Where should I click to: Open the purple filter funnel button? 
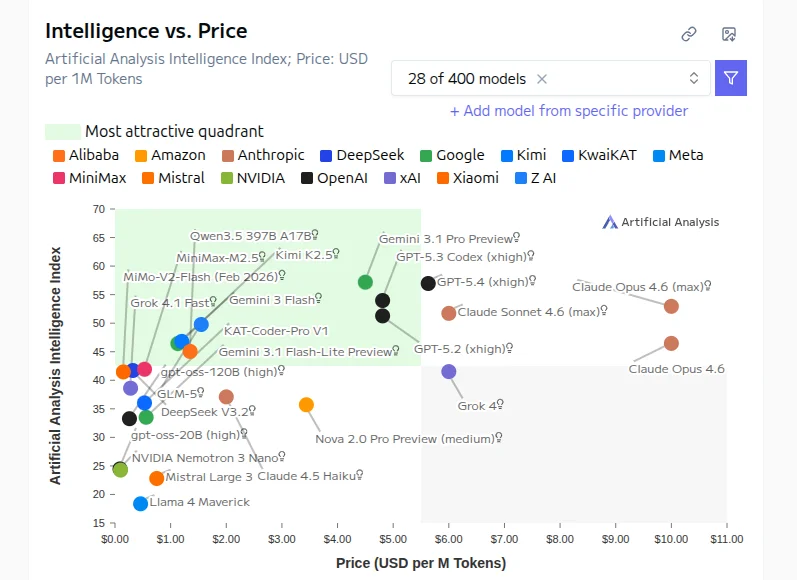pyautogui.click(x=731, y=78)
